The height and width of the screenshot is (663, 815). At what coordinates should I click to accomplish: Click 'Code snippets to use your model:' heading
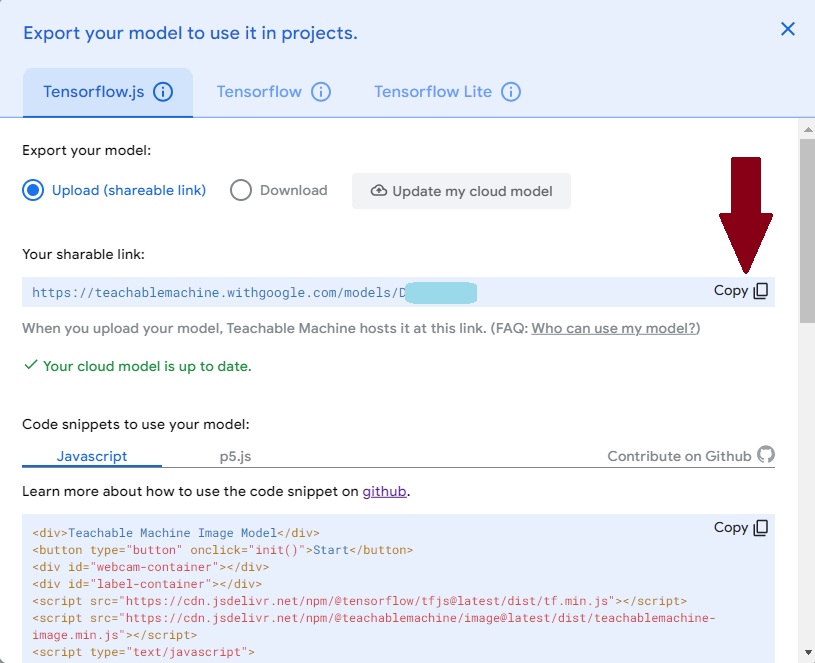[x=136, y=425]
